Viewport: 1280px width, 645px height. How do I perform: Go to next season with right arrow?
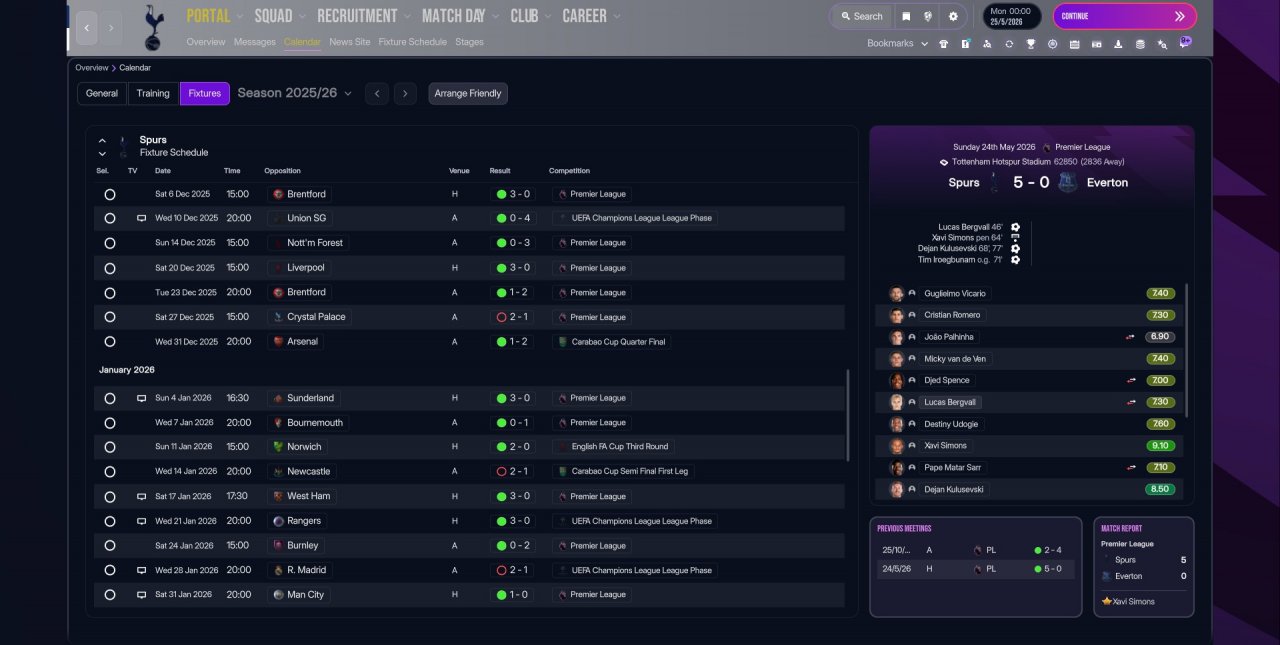pos(405,94)
